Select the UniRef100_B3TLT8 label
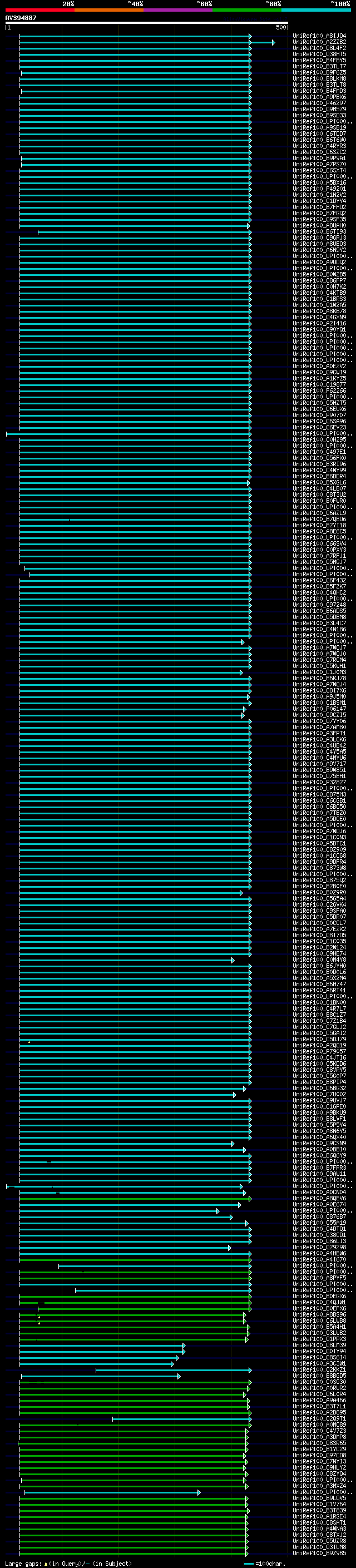 click(319, 85)
